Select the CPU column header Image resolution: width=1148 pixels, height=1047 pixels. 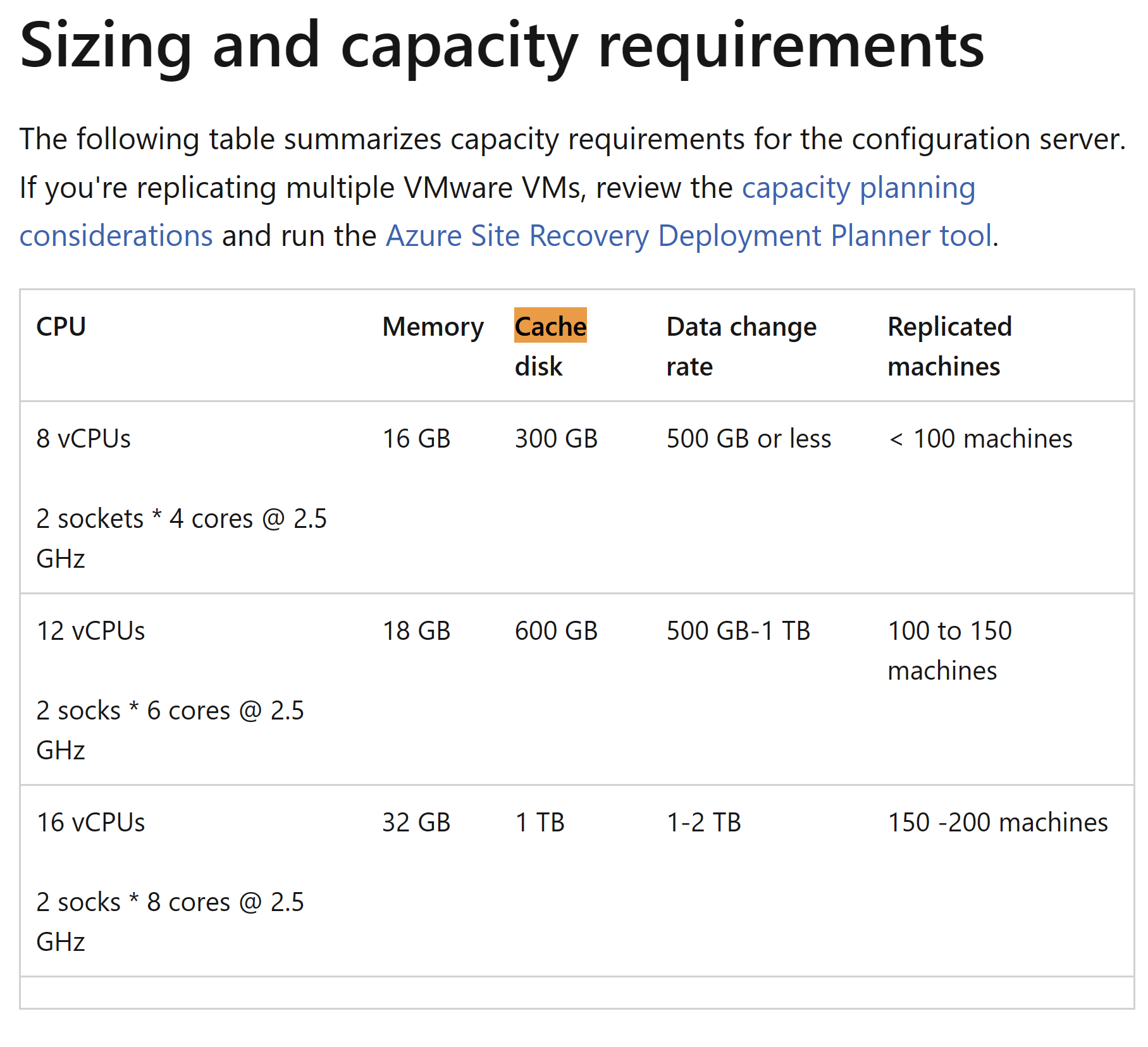(x=61, y=327)
